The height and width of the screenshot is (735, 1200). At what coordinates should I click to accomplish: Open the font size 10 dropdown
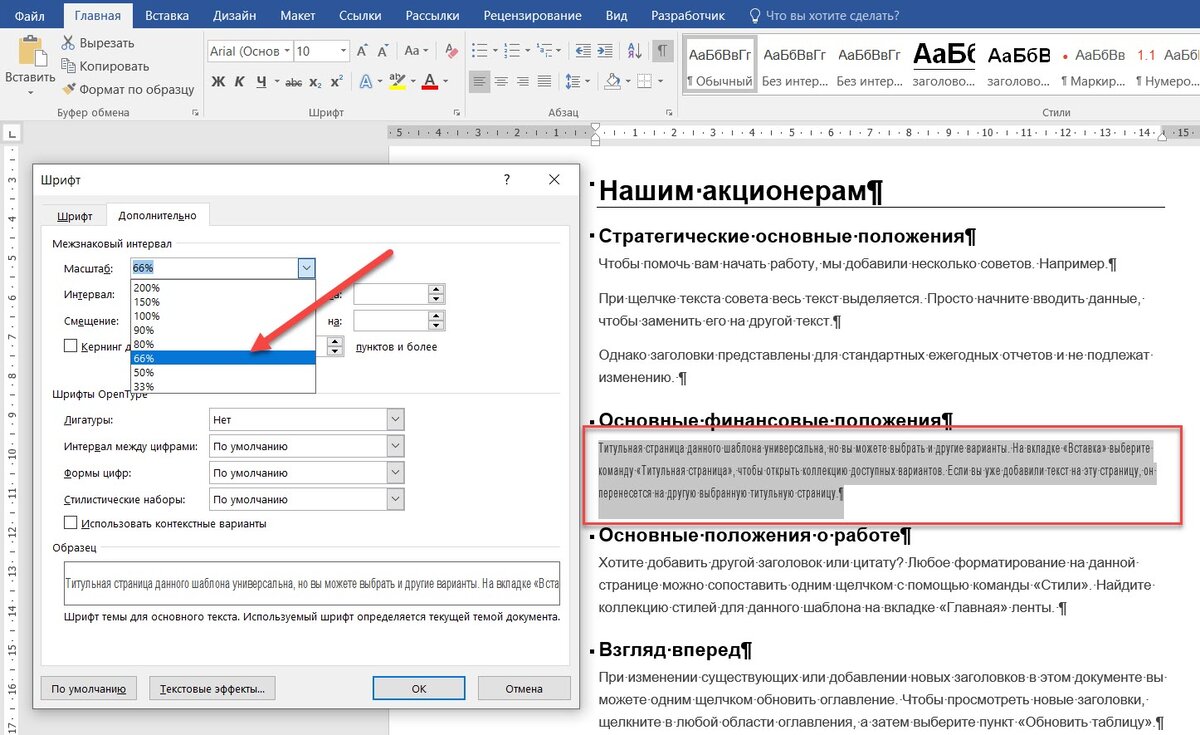(343, 51)
